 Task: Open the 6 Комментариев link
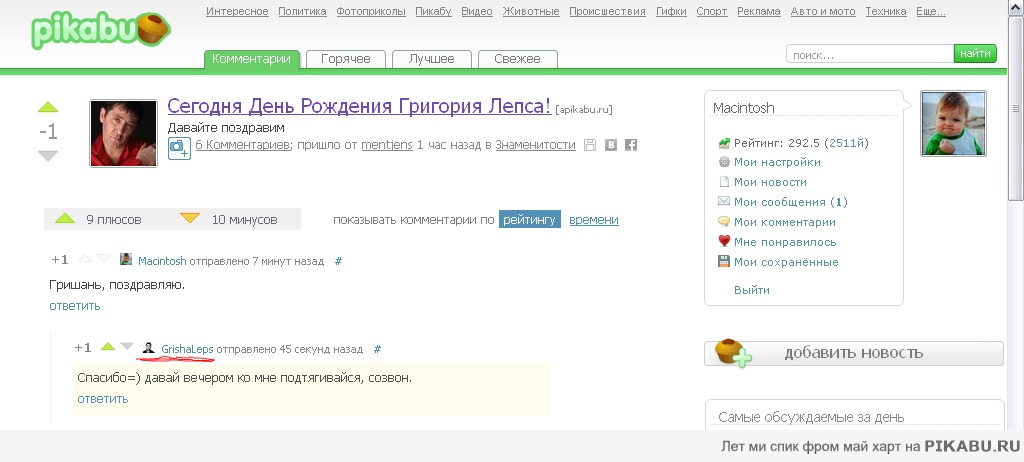click(x=242, y=145)
